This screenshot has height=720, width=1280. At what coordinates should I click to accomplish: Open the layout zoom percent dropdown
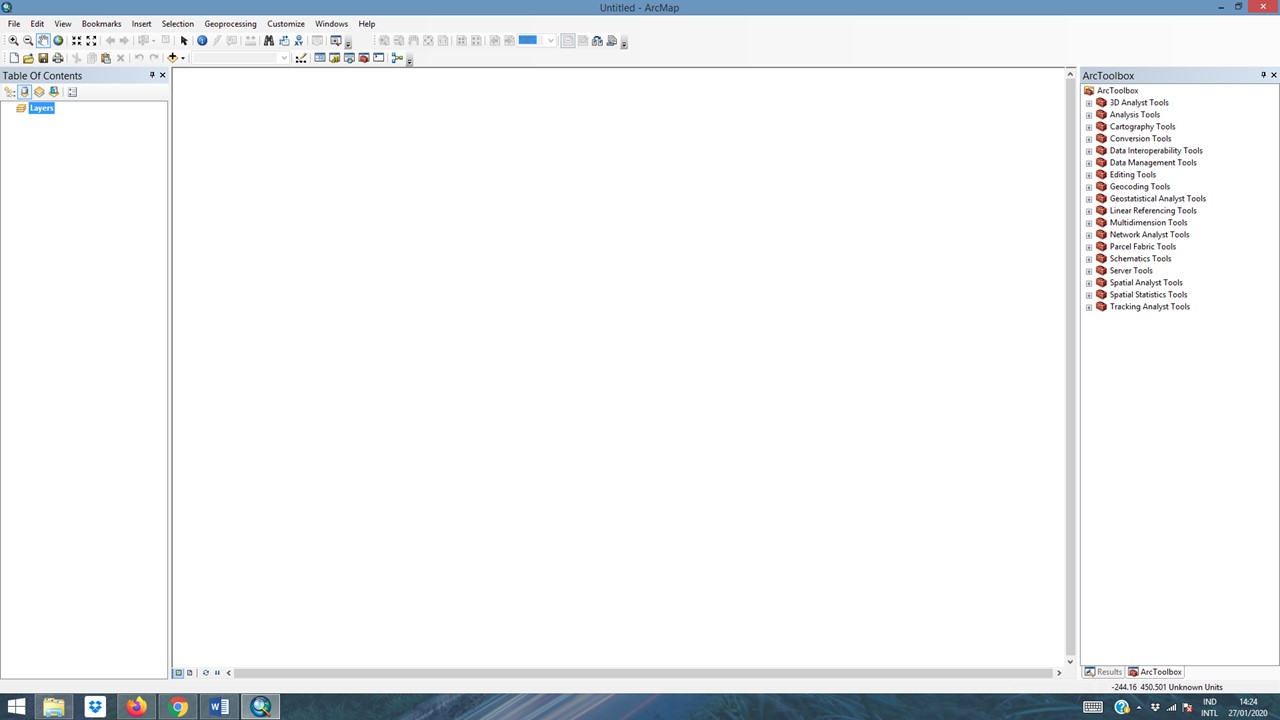pyautogui.click(x=550, y=41)
